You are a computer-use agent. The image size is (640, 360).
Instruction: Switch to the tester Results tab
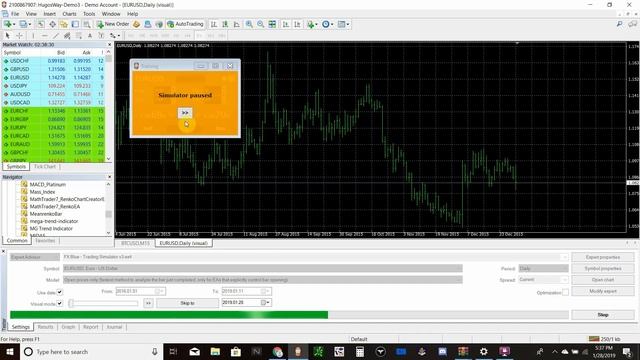click(45, 327)
